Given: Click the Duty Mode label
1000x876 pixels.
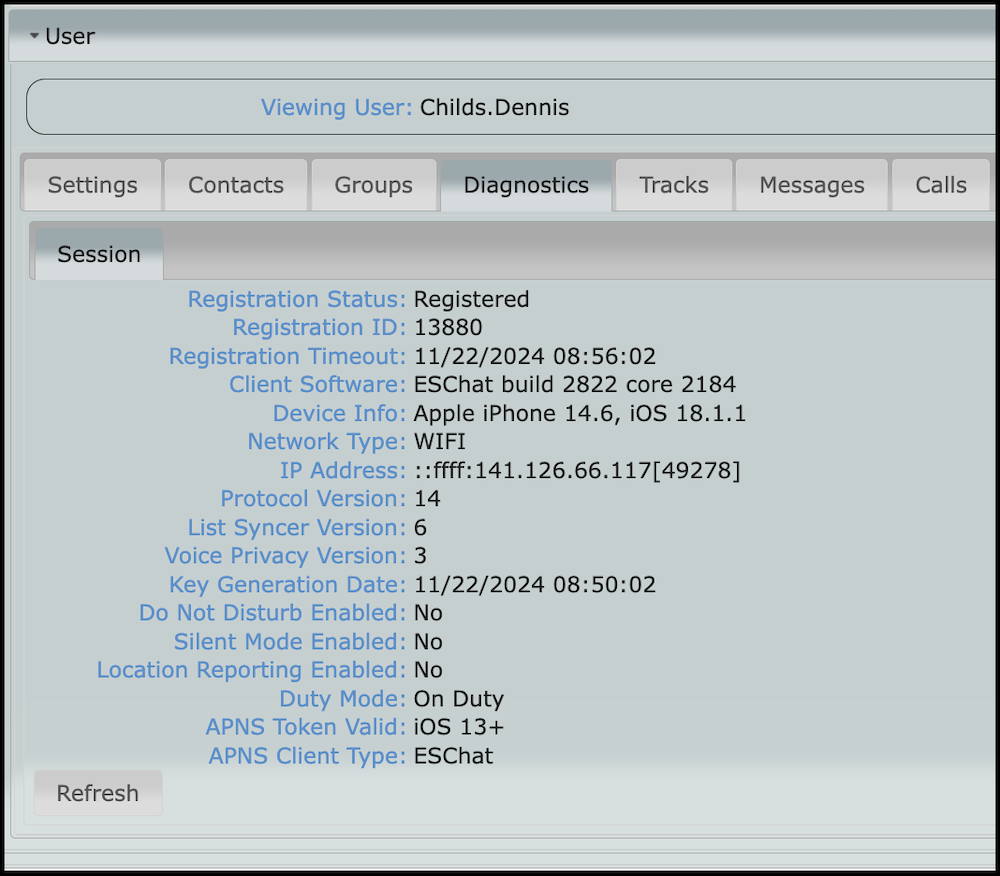Looking at the screenshot, I should click(x=342, y=699).
